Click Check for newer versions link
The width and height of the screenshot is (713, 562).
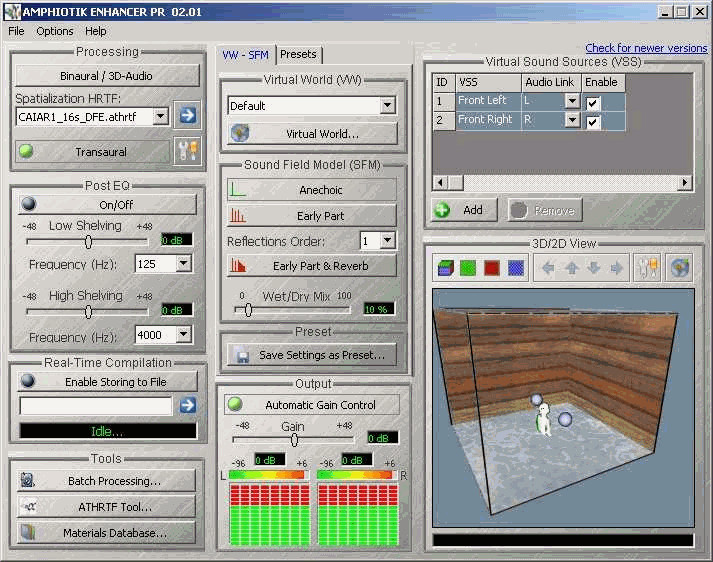click(646, 48)
